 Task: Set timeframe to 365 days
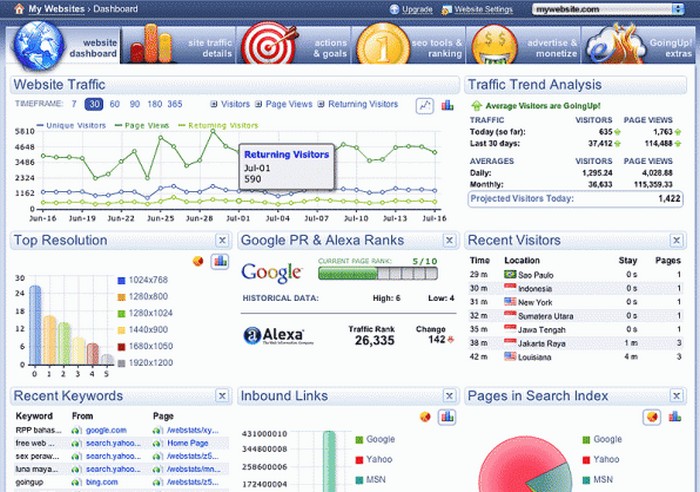point(175,104)
